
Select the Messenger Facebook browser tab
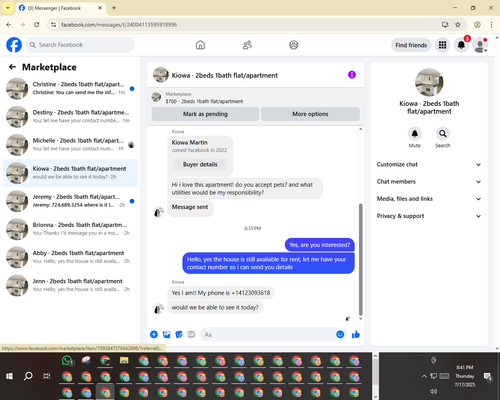pos(60,8)
